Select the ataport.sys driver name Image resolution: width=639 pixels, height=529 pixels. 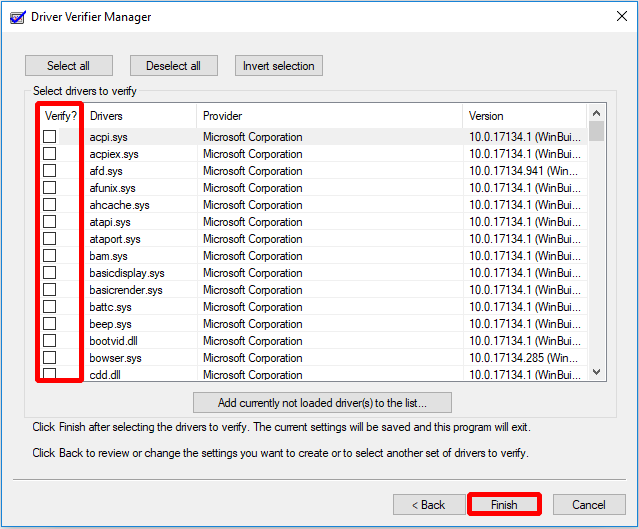point(115,239)
